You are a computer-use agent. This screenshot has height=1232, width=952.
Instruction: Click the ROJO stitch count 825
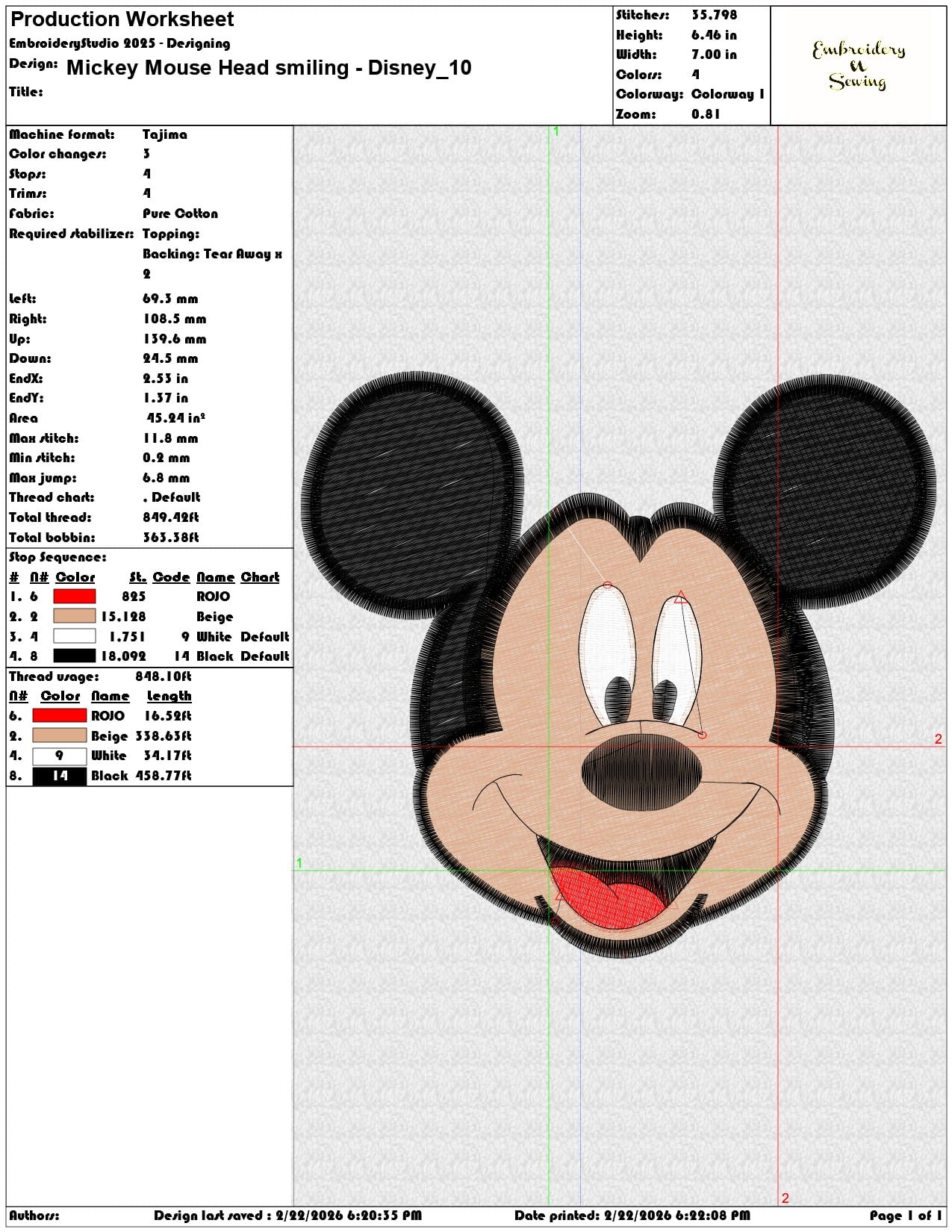point(134,597)
